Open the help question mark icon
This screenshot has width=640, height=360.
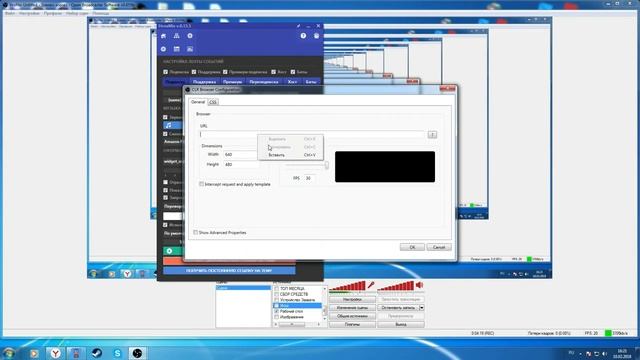(303, 36)
